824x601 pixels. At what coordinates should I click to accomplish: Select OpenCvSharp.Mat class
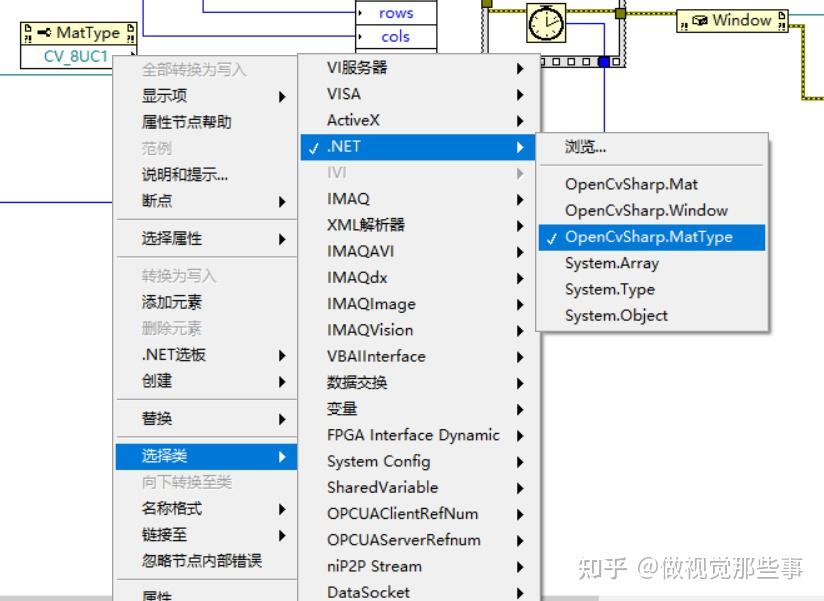pos(652,184)
